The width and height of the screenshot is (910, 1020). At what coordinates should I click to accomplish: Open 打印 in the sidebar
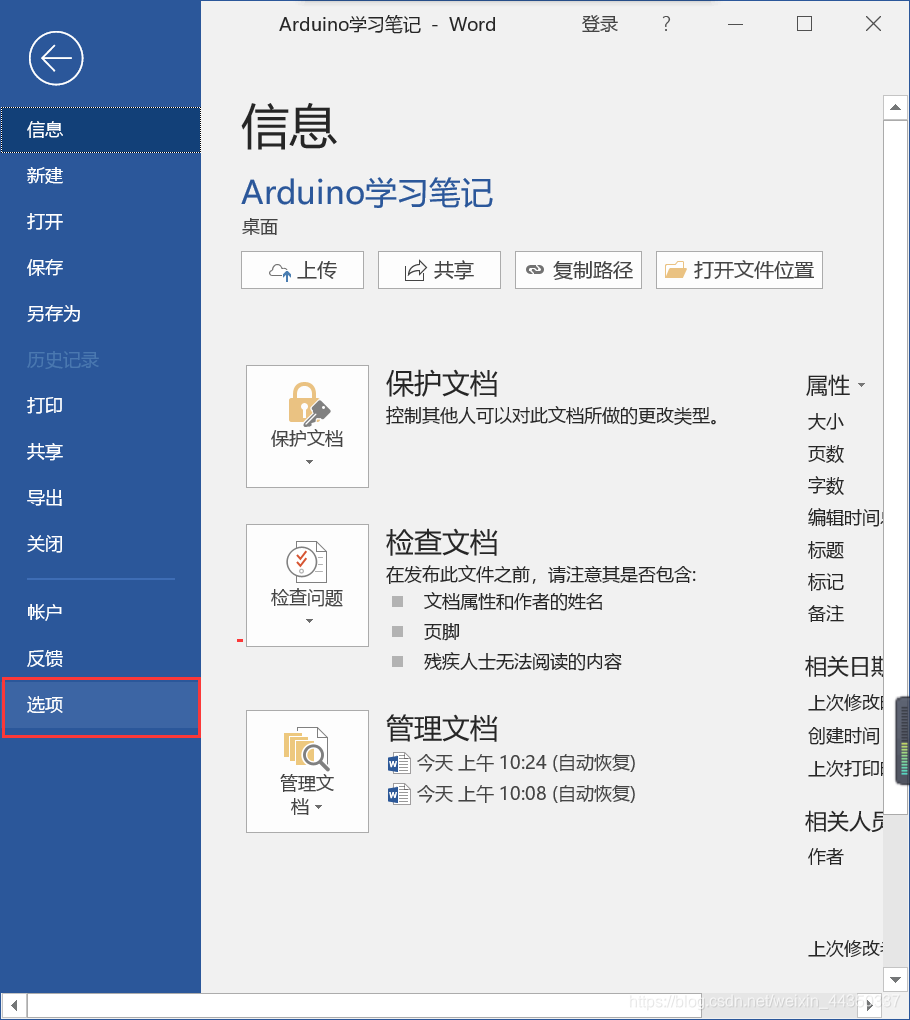(x=101, y=405)
